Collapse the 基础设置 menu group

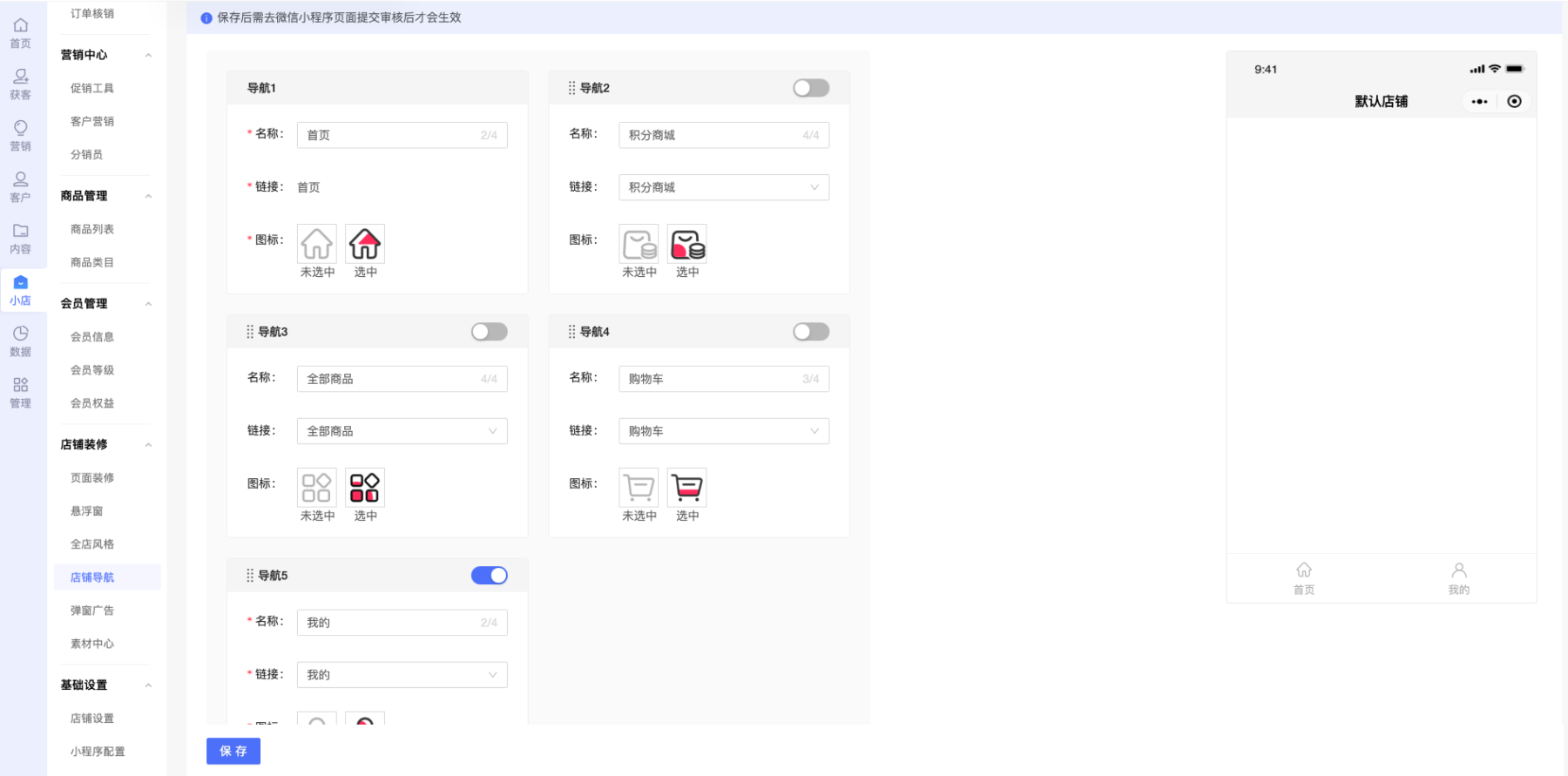[x=148, y=685]
